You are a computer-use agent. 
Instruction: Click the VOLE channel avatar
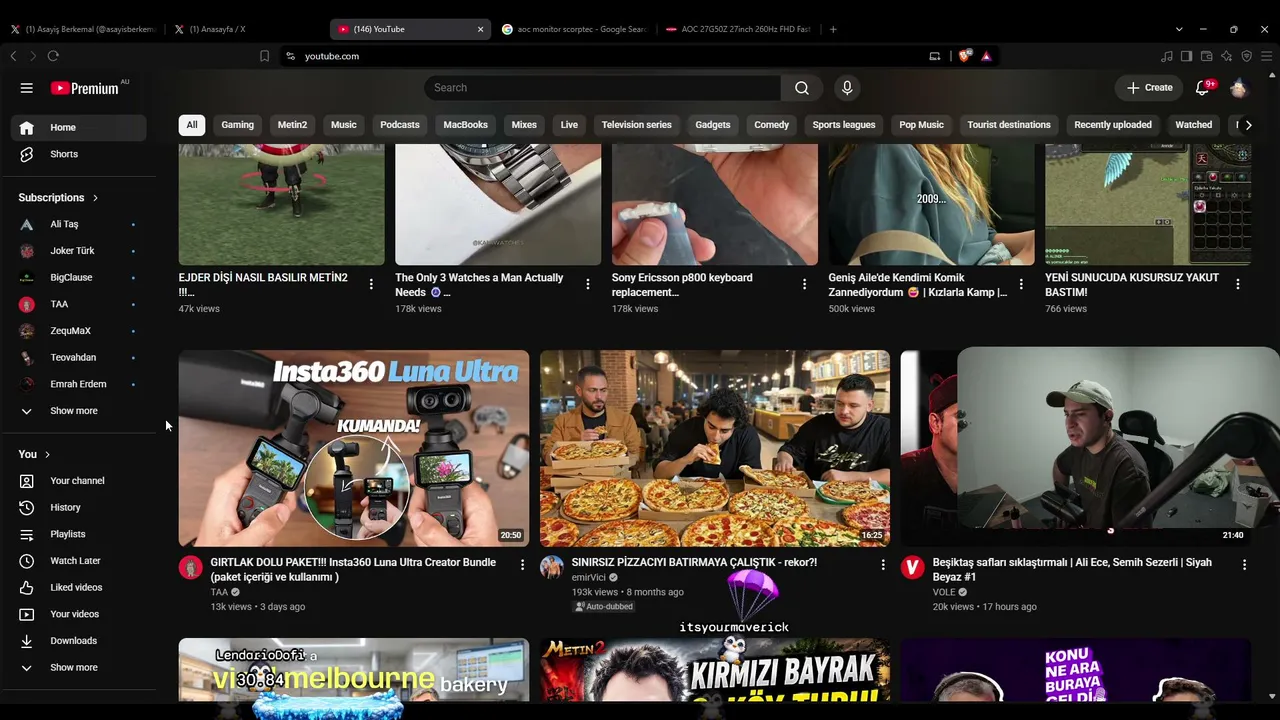(x=913, y=568)
